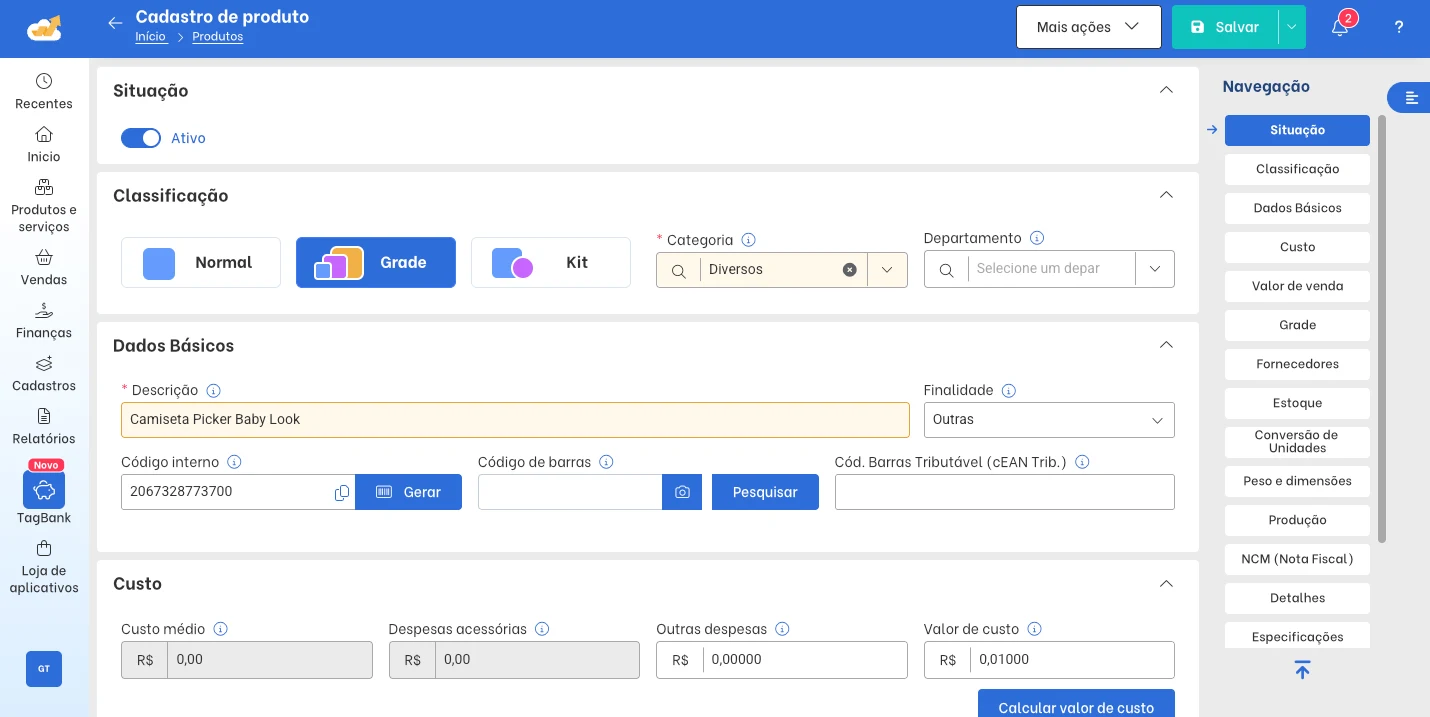
Task: Click the Salvar button
Action: pos(1225,27)
